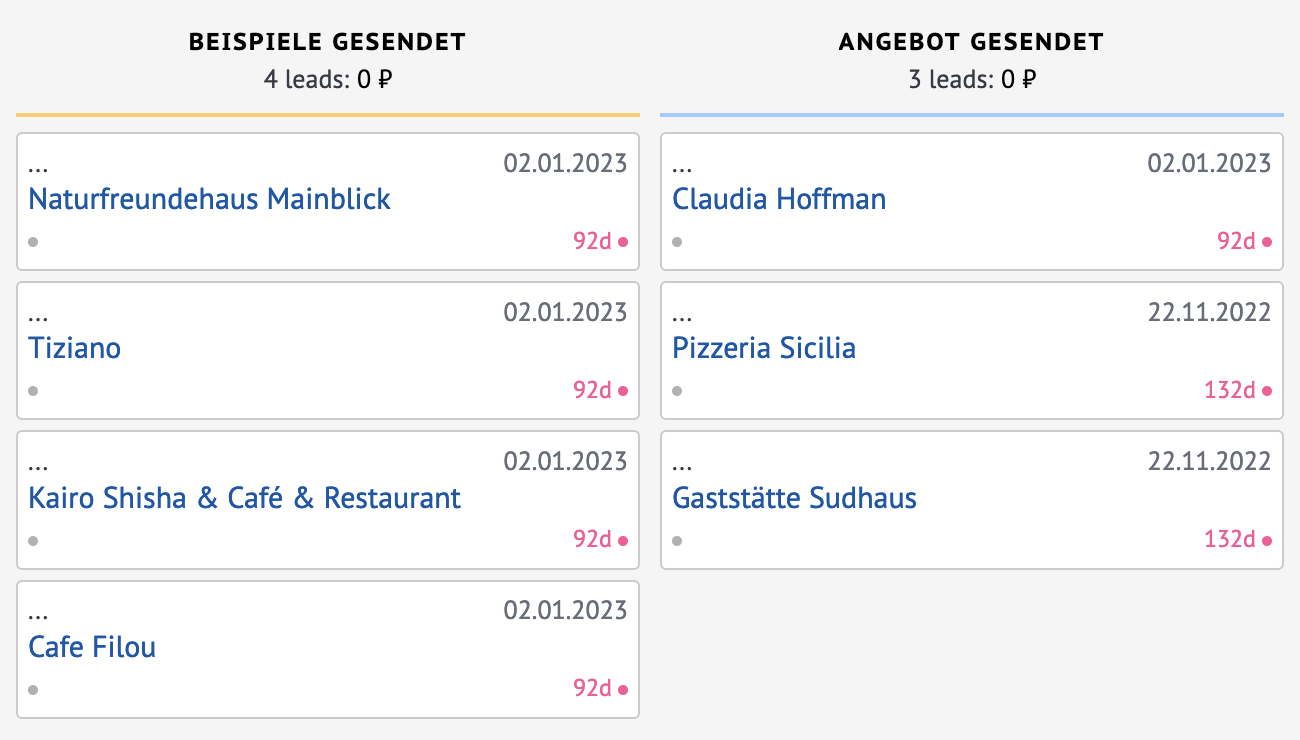The image size is (1300, 740).
Task: Open the Tiziano lead
Action: click(x=75, y=348)
